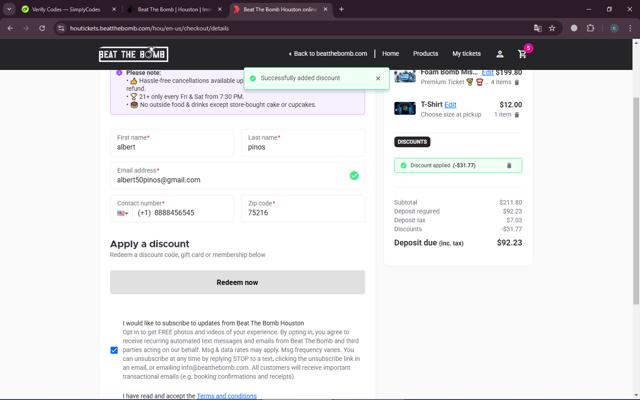This screenshot has width=640, height=400.
Task: Focus the Last name field
Action: [303, 142]
